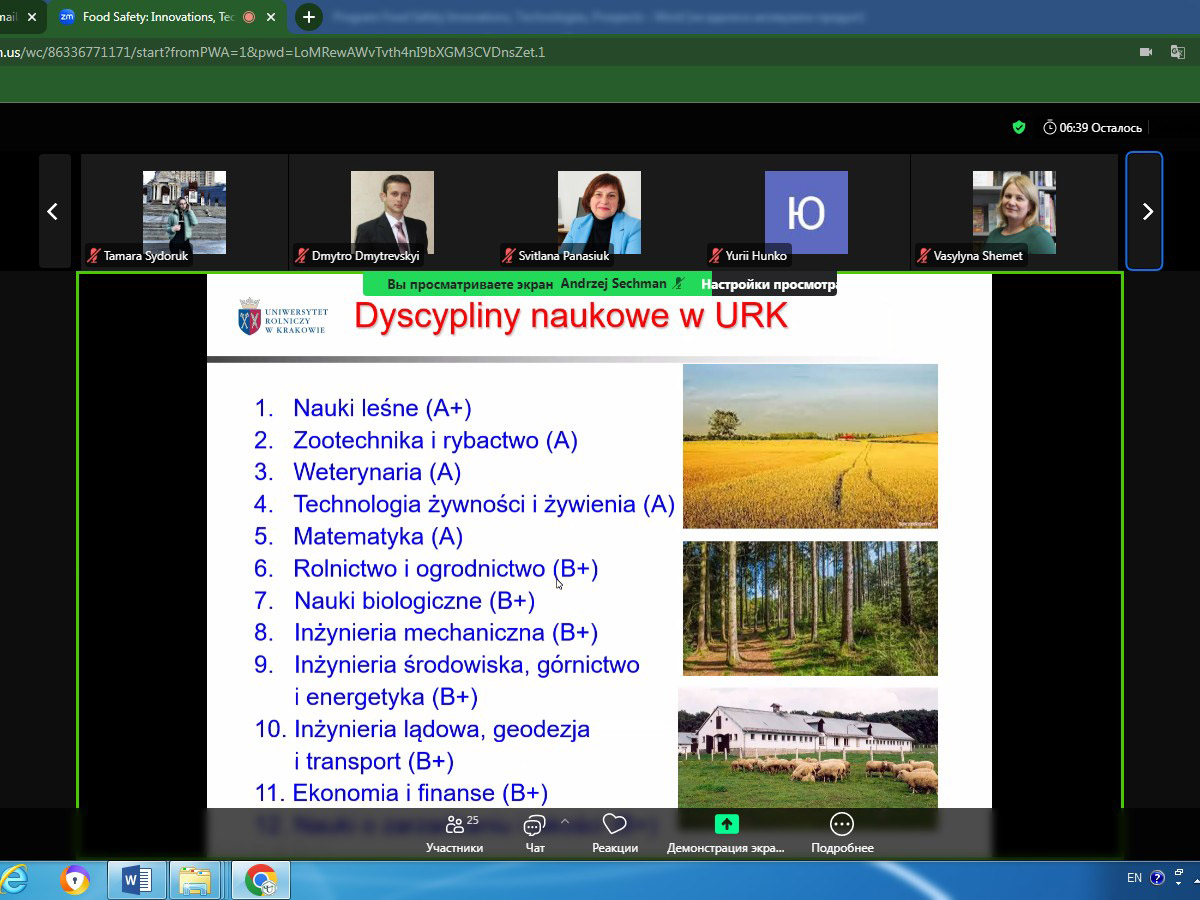Expand chat options arrow beside Чат

pos(564,821)
